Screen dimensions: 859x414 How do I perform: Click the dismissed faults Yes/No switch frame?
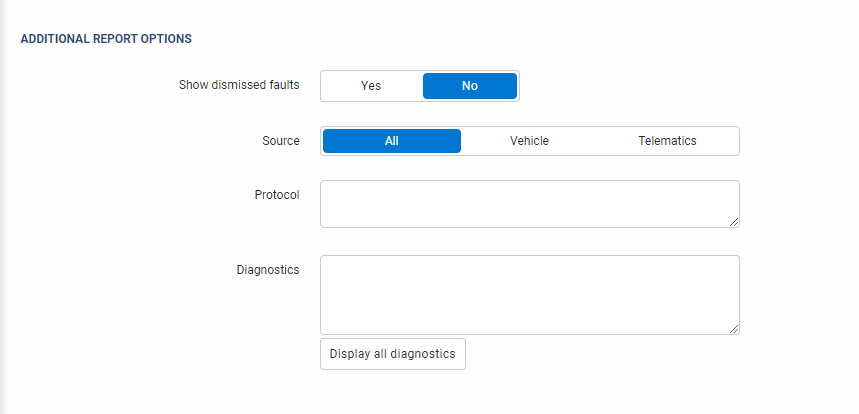[519, 86]
